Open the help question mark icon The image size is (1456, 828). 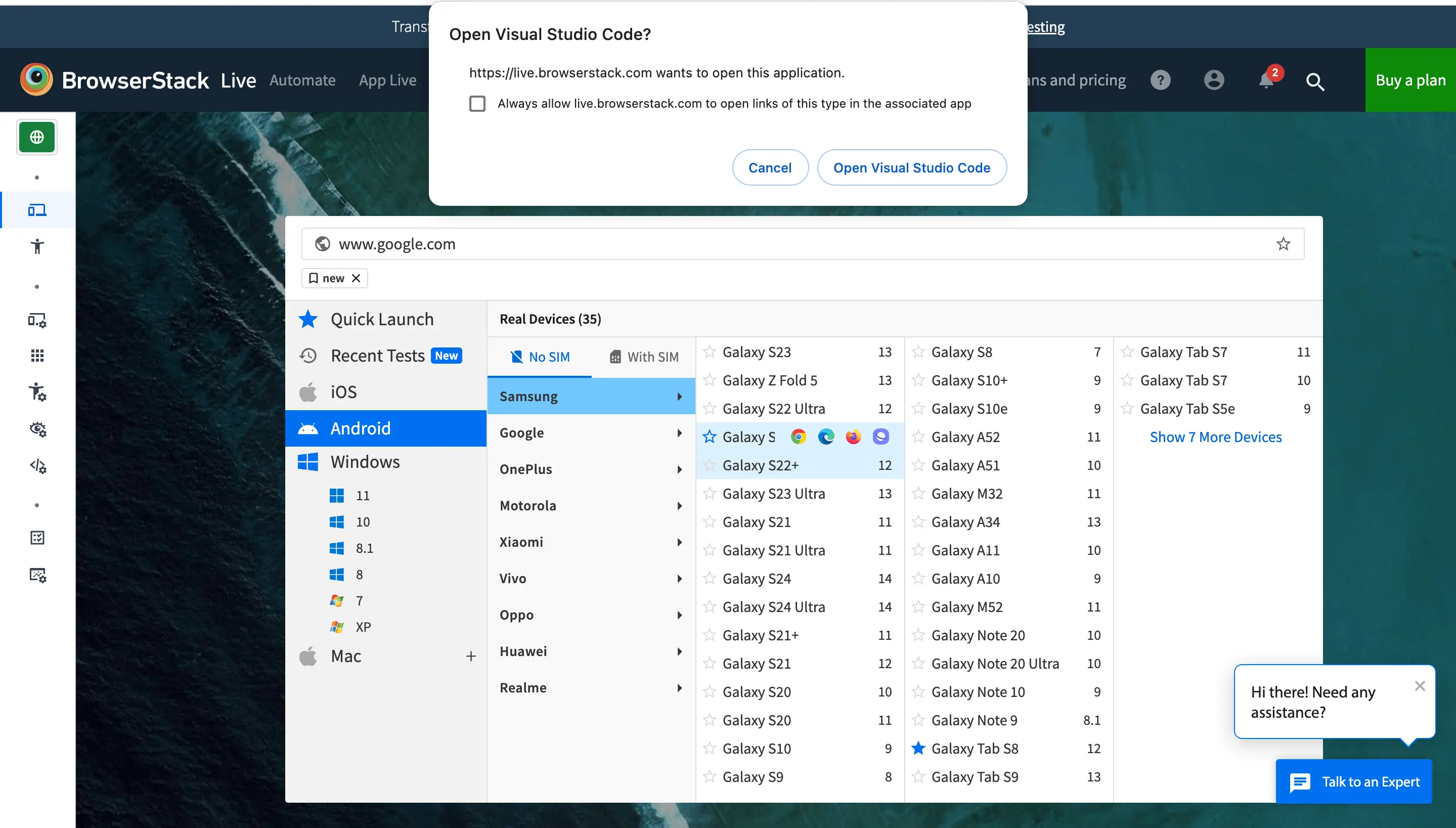[x=1160, y=80]
